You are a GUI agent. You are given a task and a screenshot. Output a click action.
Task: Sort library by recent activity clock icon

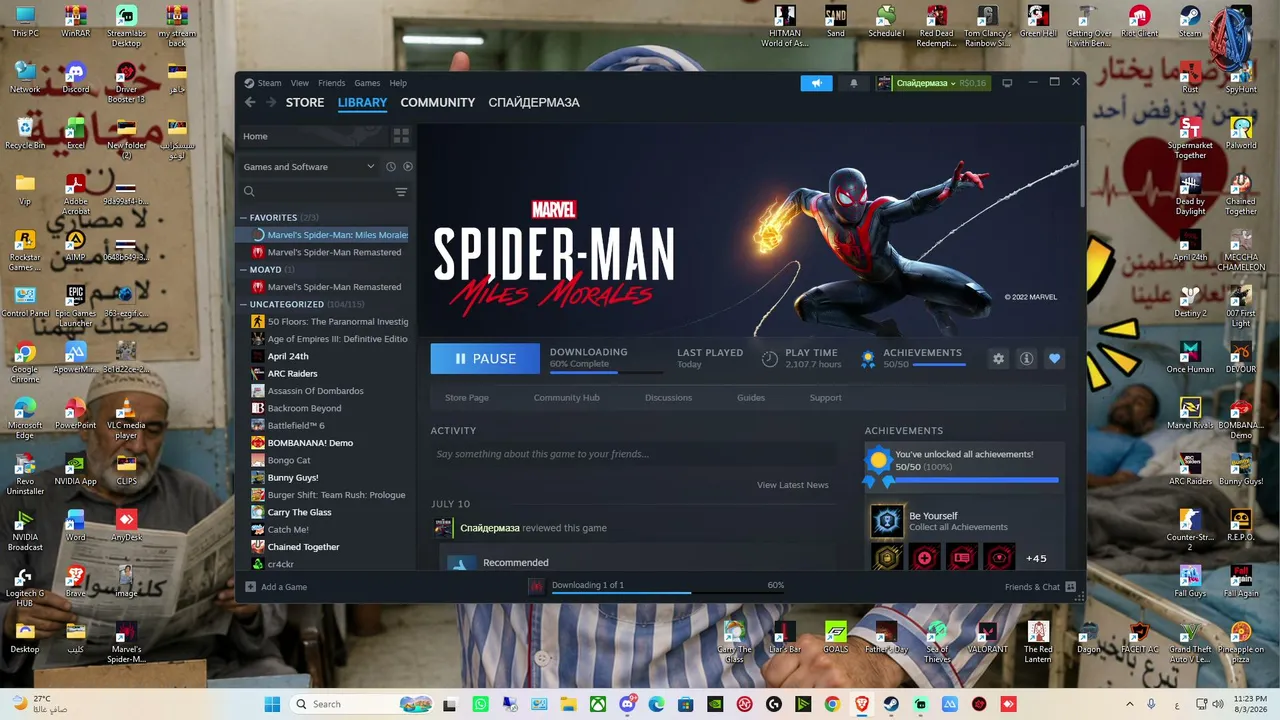coord(391,167)
